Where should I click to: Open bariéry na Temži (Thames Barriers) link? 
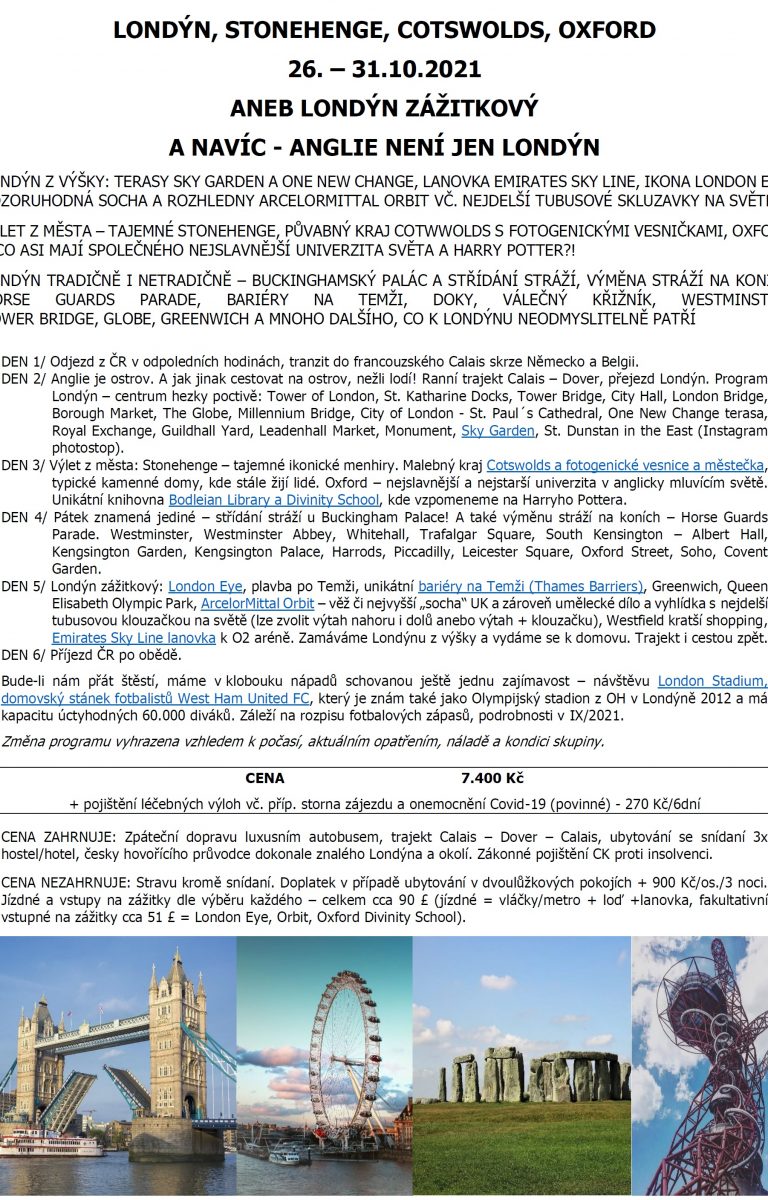[x=530, y=586]
